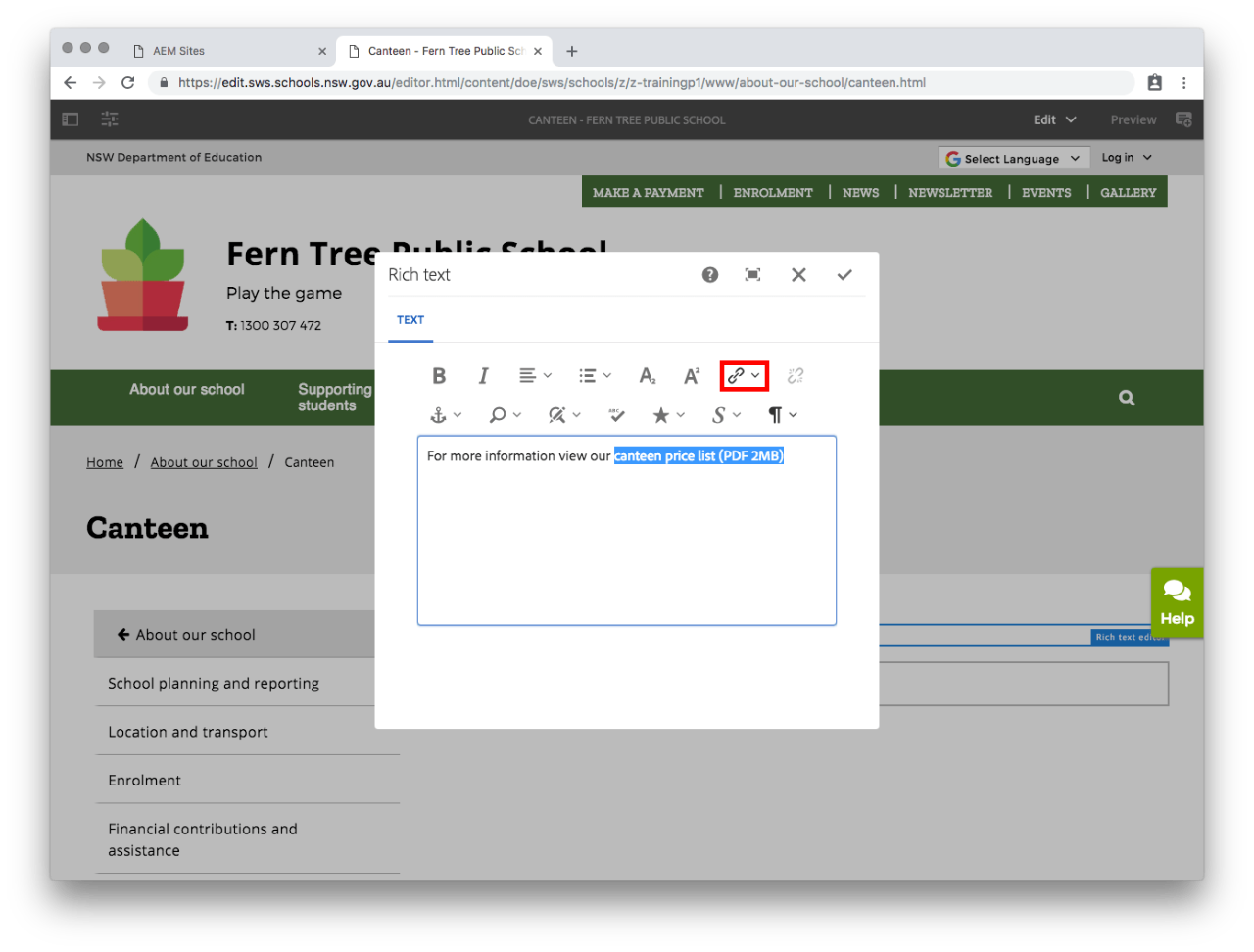1254x952 pixels.
Task: Reload the page in browser
Action: [x=127, y=83]
